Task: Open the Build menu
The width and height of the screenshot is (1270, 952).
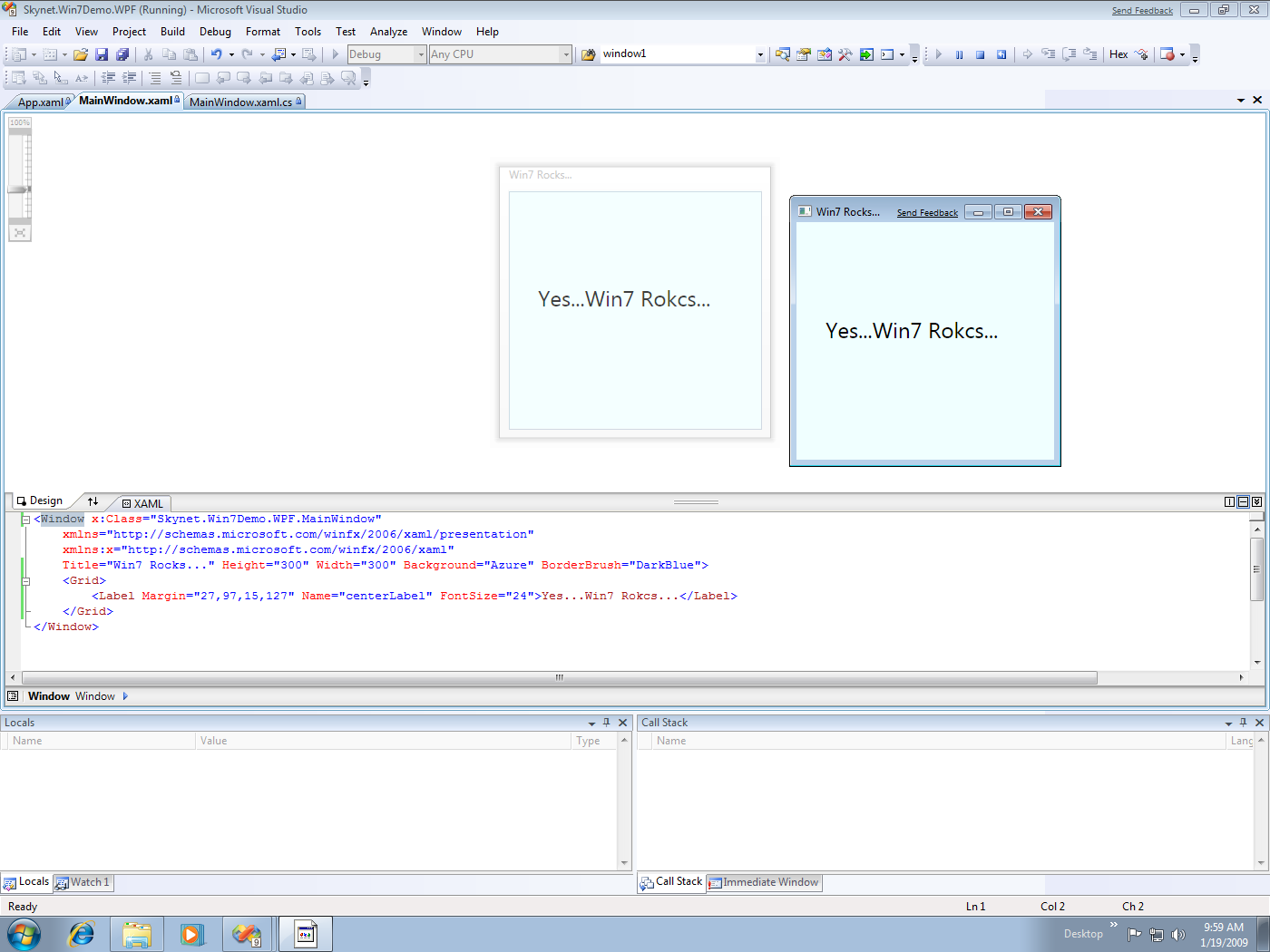Action: point(172,31)
